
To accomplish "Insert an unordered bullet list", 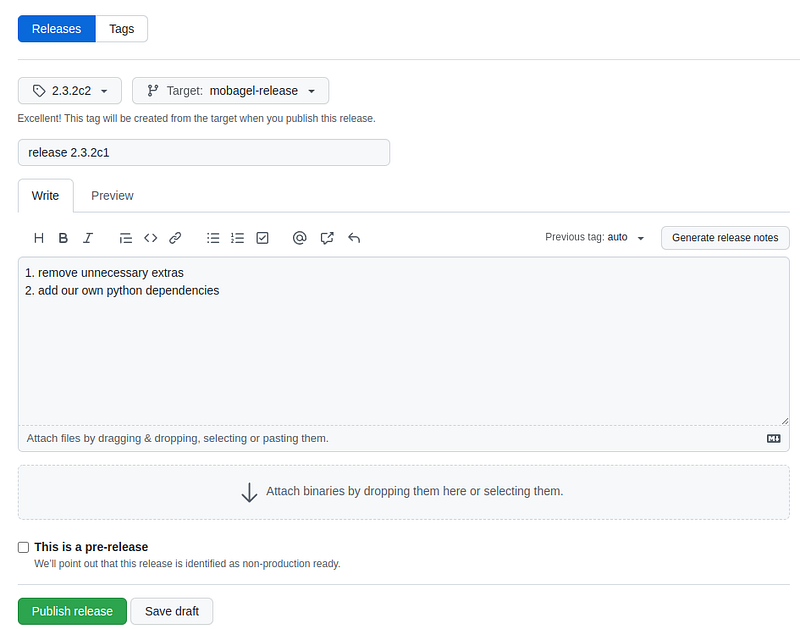I will point(213,238).
